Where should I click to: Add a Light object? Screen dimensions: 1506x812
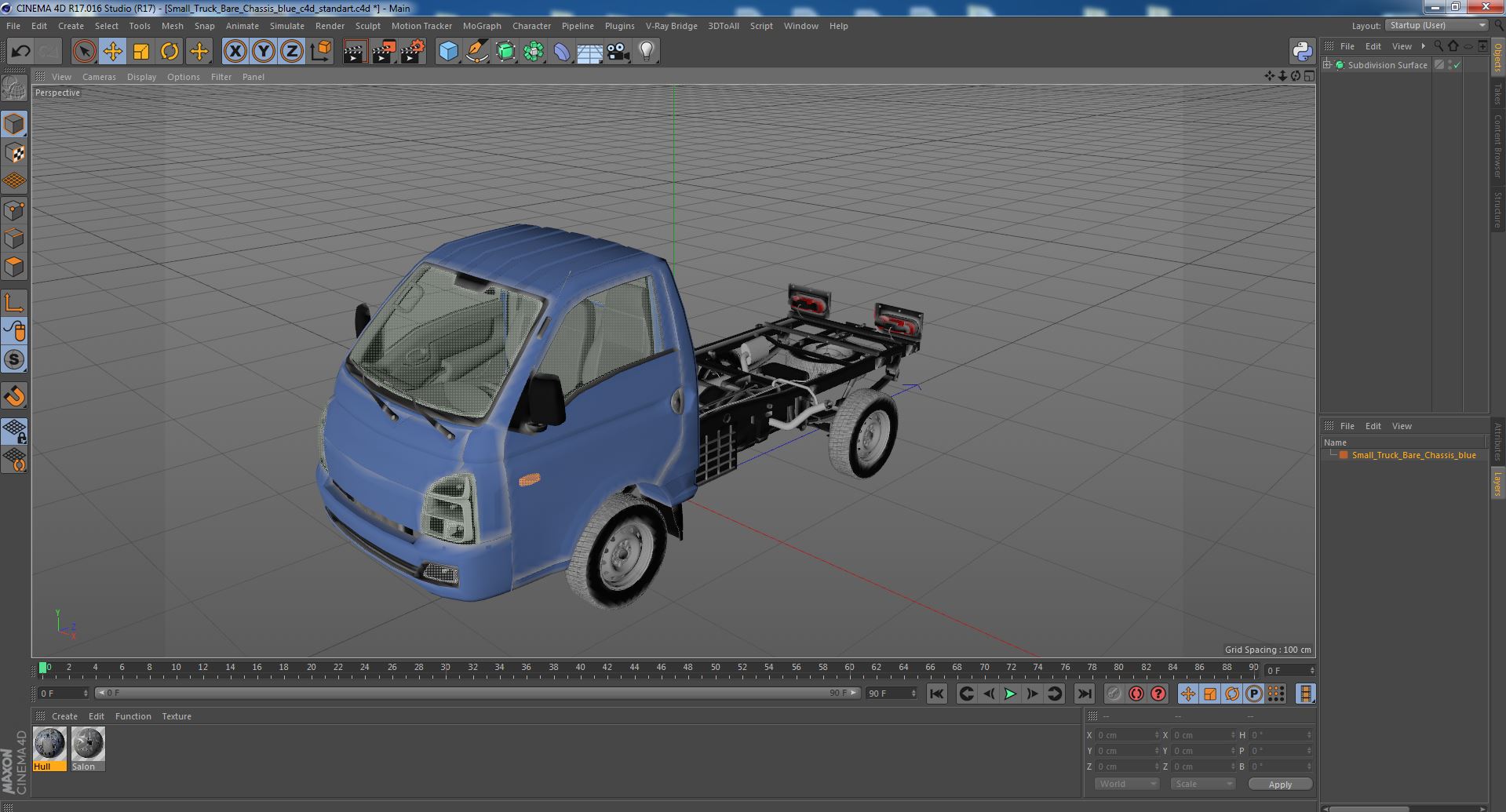tap(647, 52)
